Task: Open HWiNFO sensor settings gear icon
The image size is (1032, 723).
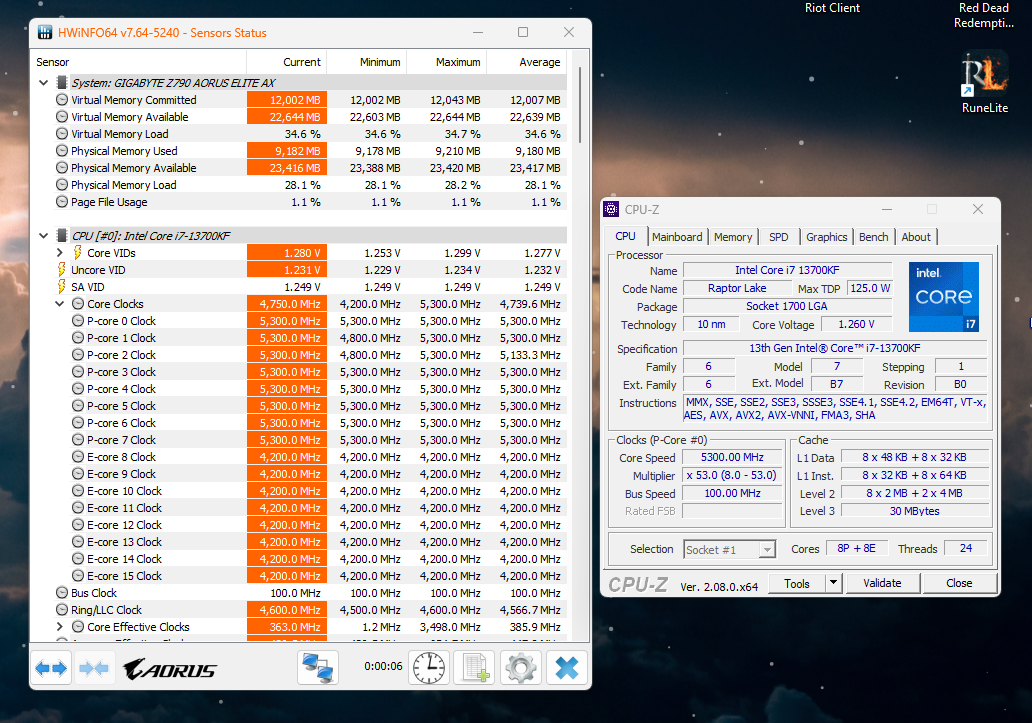Action: point(521,668)
